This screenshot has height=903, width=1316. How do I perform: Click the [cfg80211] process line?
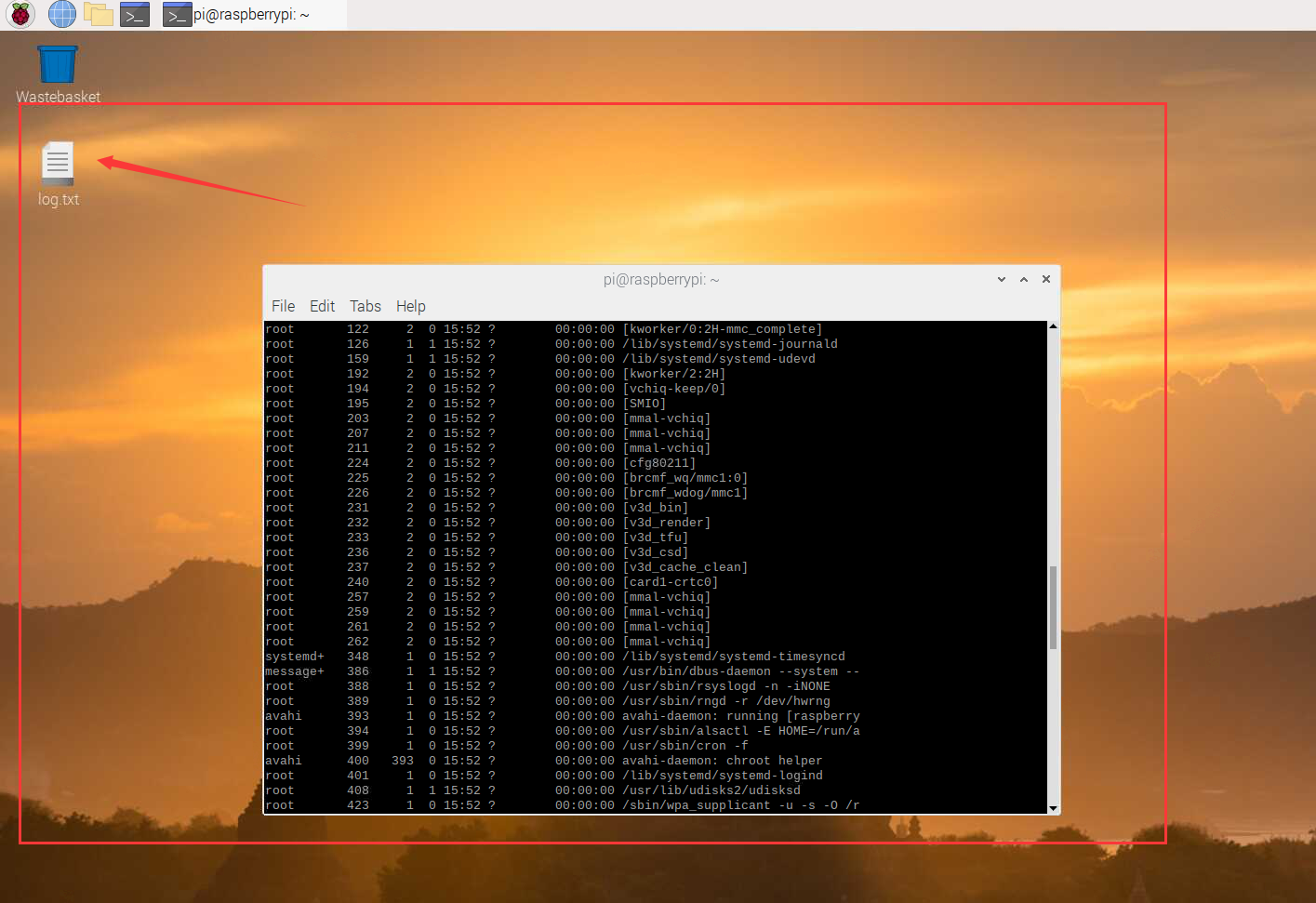tap(481, 463)
